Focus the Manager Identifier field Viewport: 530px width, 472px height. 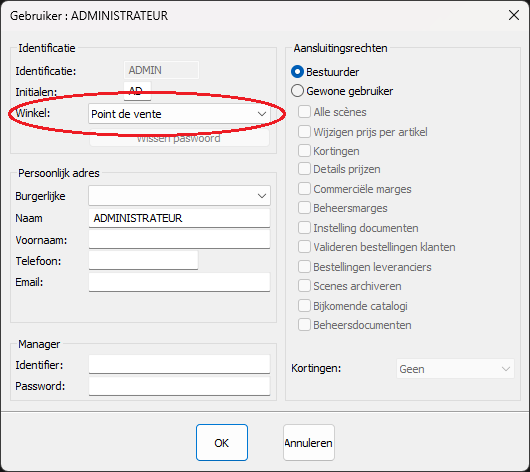(x=179, y=364)
